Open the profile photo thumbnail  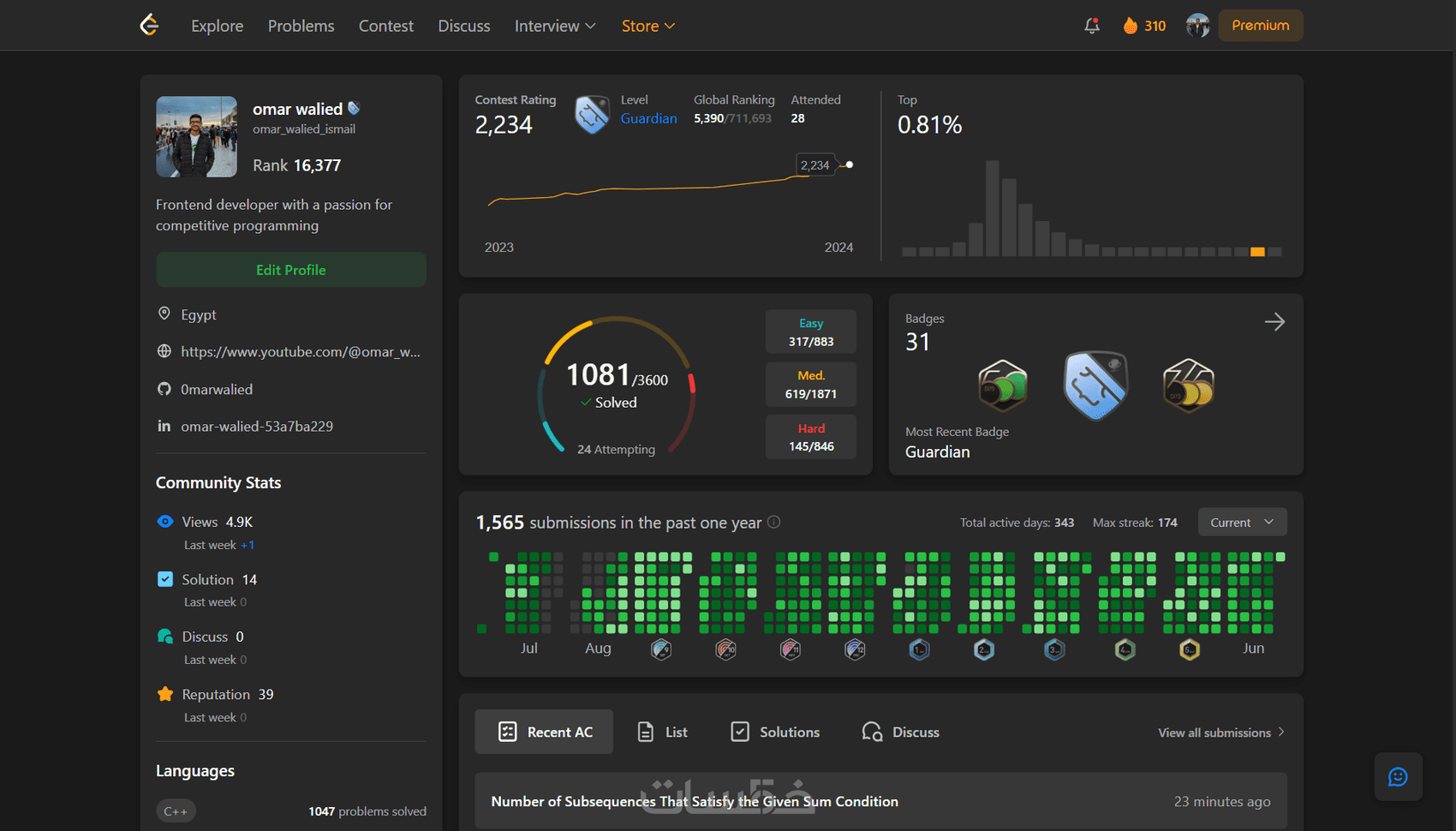[x=196, y=136]
